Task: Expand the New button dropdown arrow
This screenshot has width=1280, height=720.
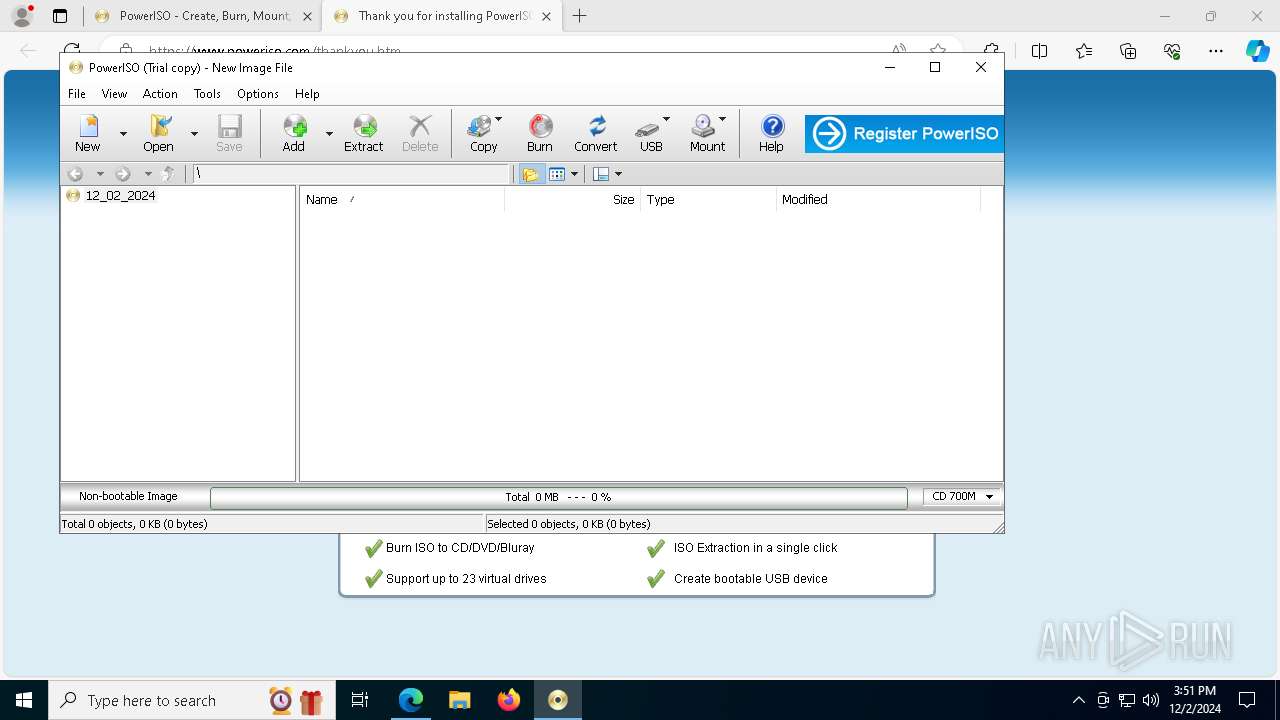Action: (x=123, y=134)
